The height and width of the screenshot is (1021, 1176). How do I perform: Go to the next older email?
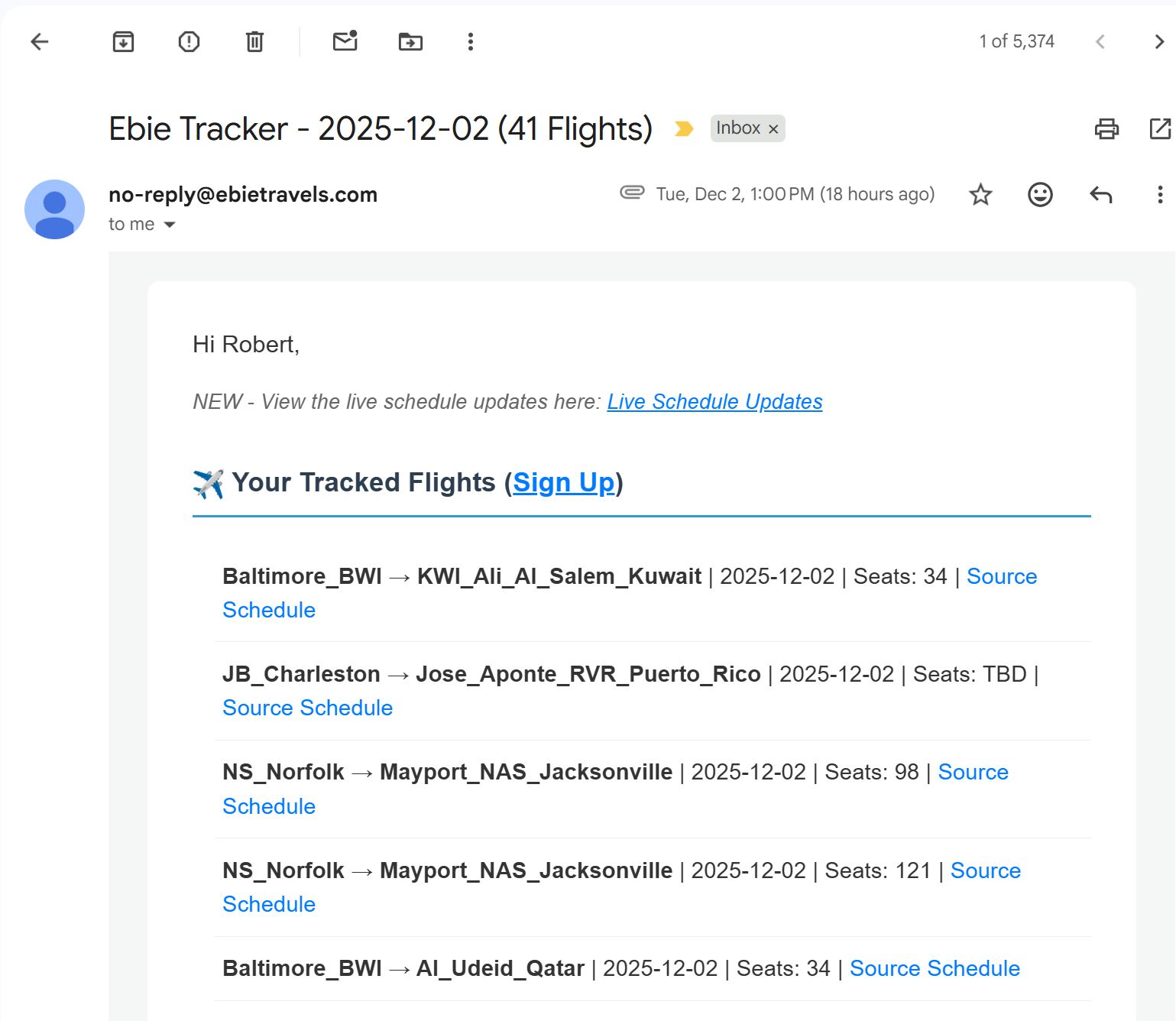pos(1158,41)
